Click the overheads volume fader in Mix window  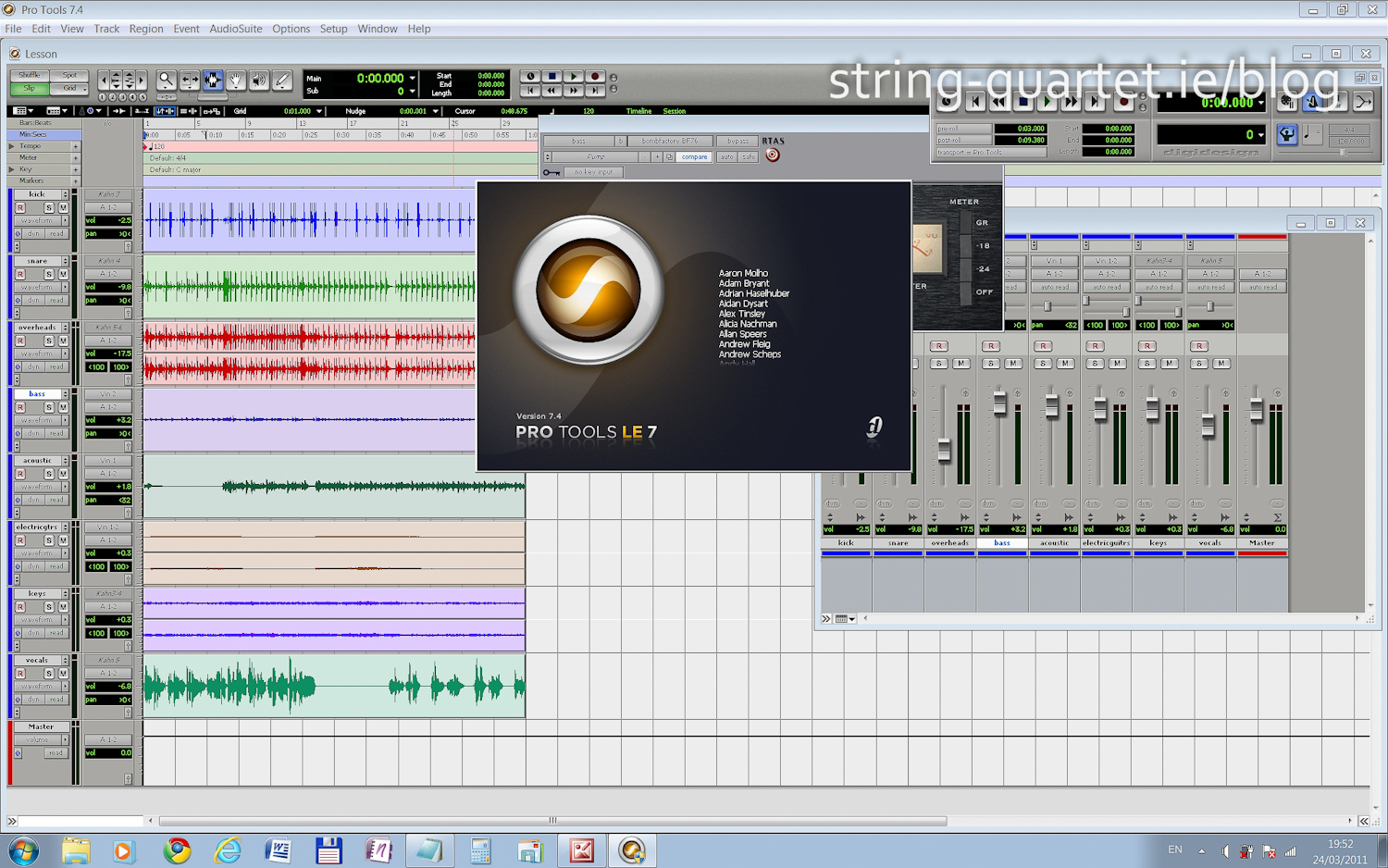pyautogui.click(x=944, y=451)
